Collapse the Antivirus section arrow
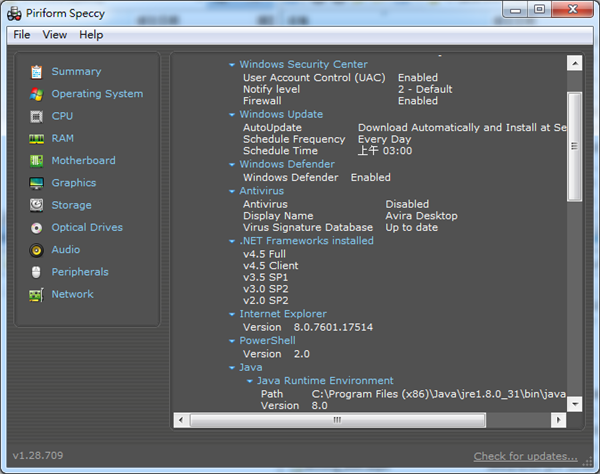 pos(232,191)
